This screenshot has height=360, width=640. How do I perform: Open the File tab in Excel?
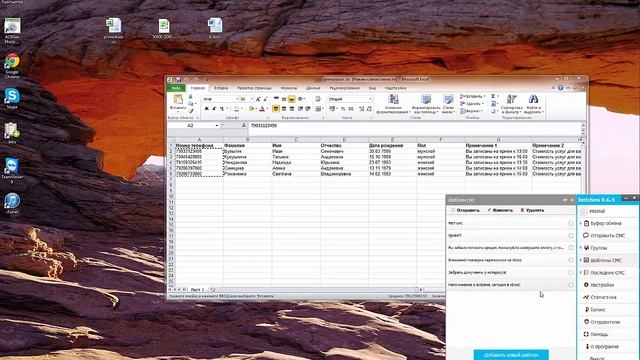(x=176, y=88)
